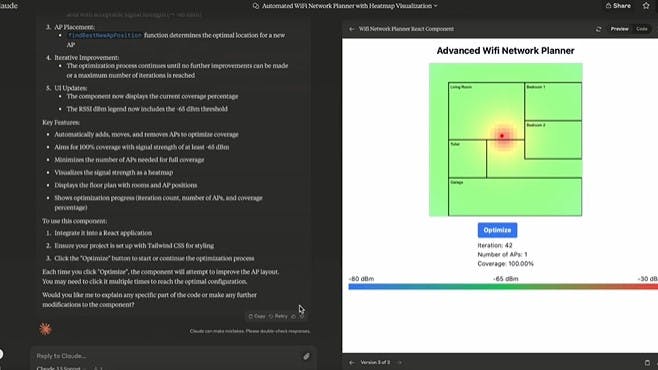Refresh the artifact preview
The width and height of the screenshot is (658, 370).
point(598,29)
